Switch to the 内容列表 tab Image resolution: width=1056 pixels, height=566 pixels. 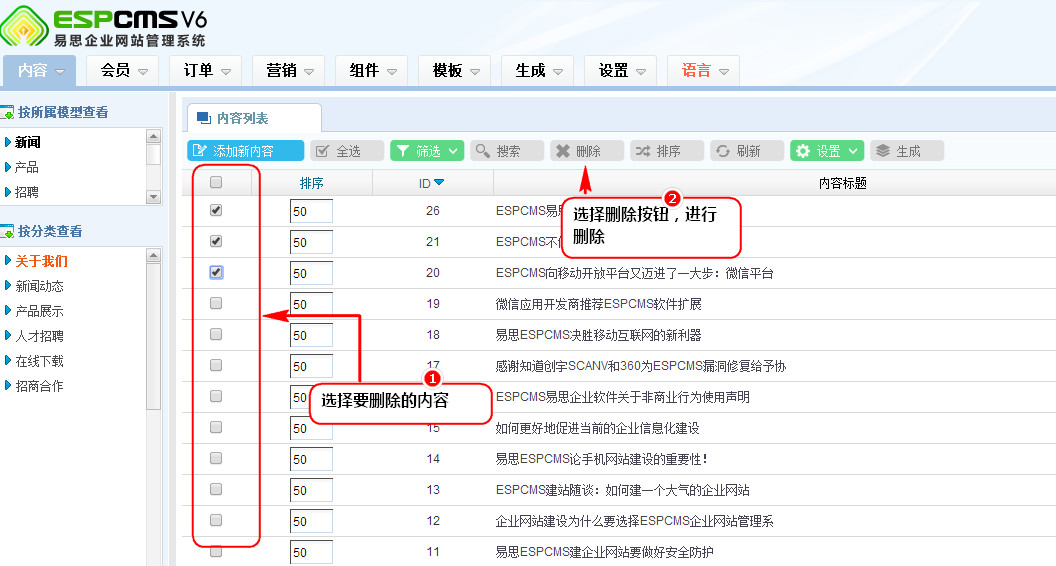click(x=254, y=119)
